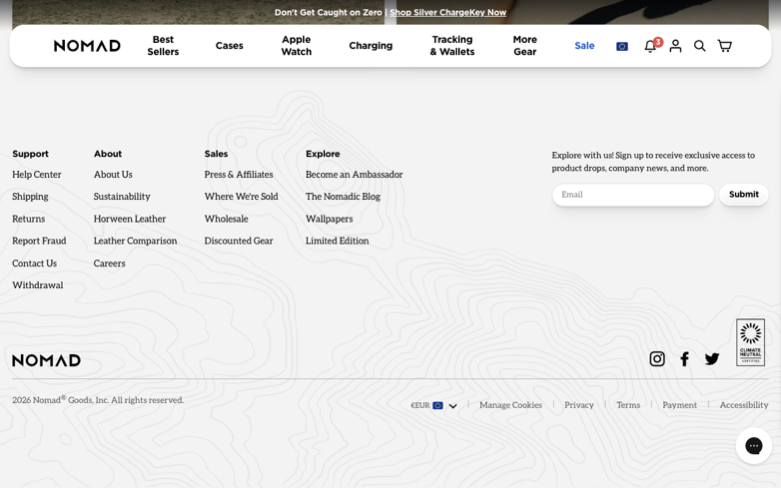Open the Accessibility link
Viewport: 781px width, 488px height.
(744, 405)
